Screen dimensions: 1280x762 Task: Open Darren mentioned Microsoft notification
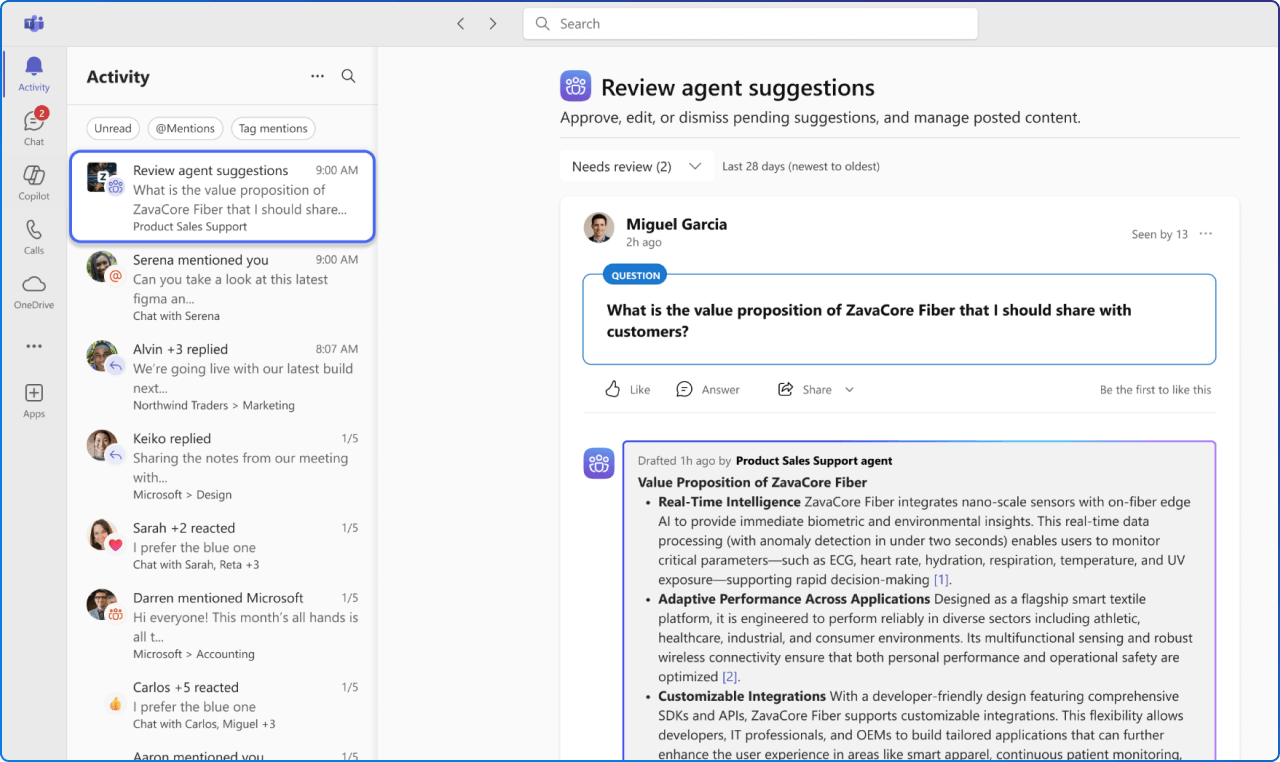[222, 625]
